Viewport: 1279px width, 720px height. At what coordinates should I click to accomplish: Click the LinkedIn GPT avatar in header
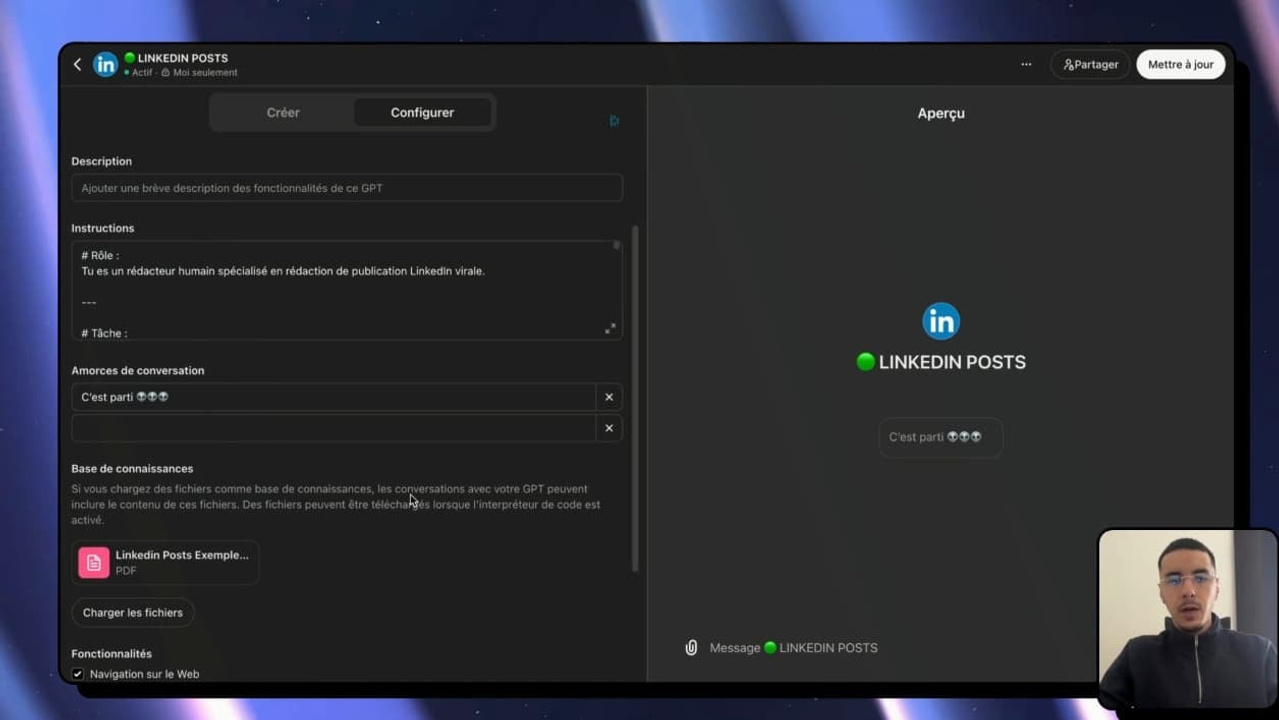(105, 64)
